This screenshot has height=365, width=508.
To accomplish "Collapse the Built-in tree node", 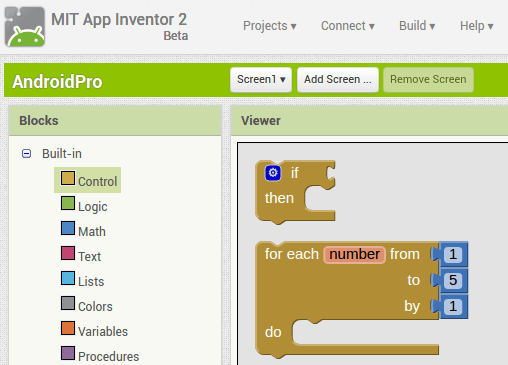I will pyautogui.click(x=26, y=154).
